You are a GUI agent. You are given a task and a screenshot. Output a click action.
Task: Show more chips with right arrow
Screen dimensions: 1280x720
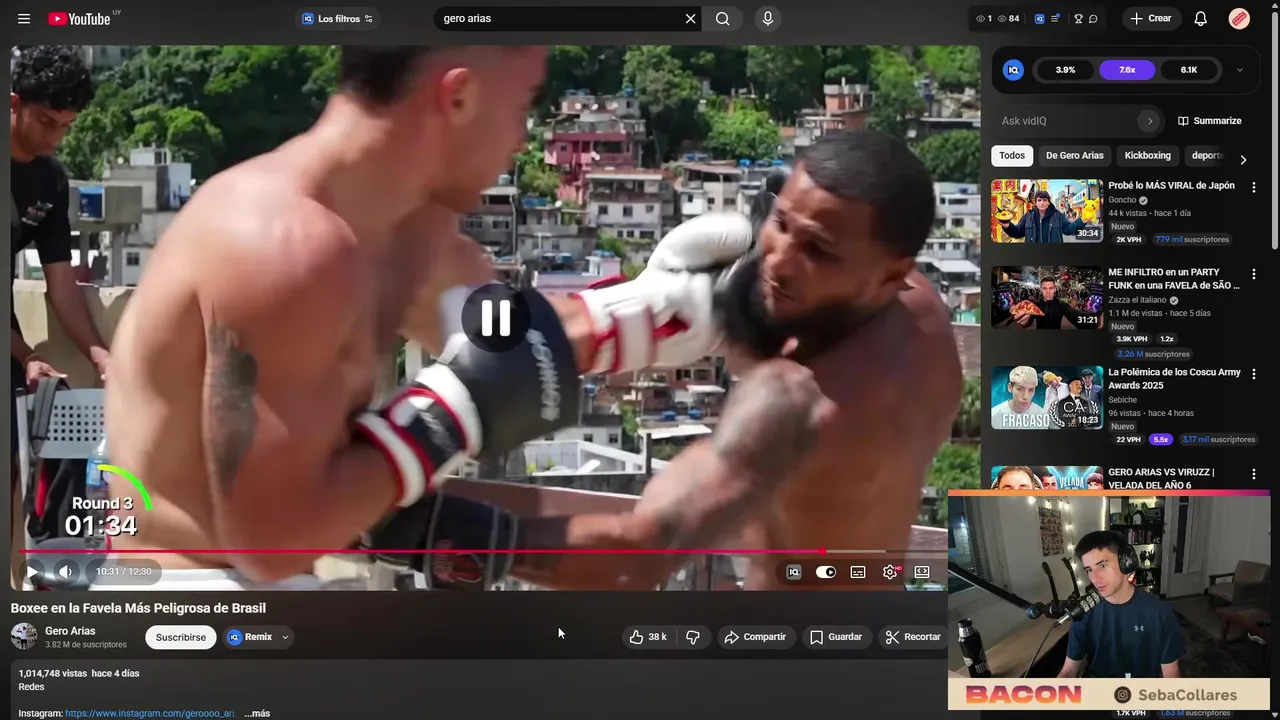click(x=1243, y=160)
